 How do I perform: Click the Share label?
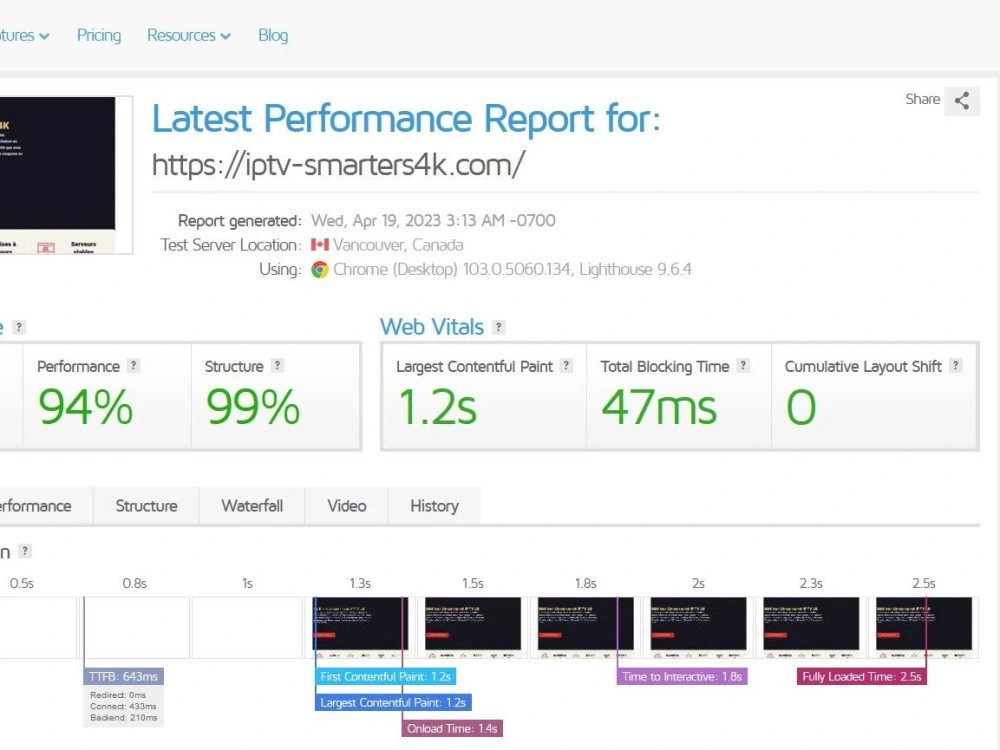[x=922, y=99]
